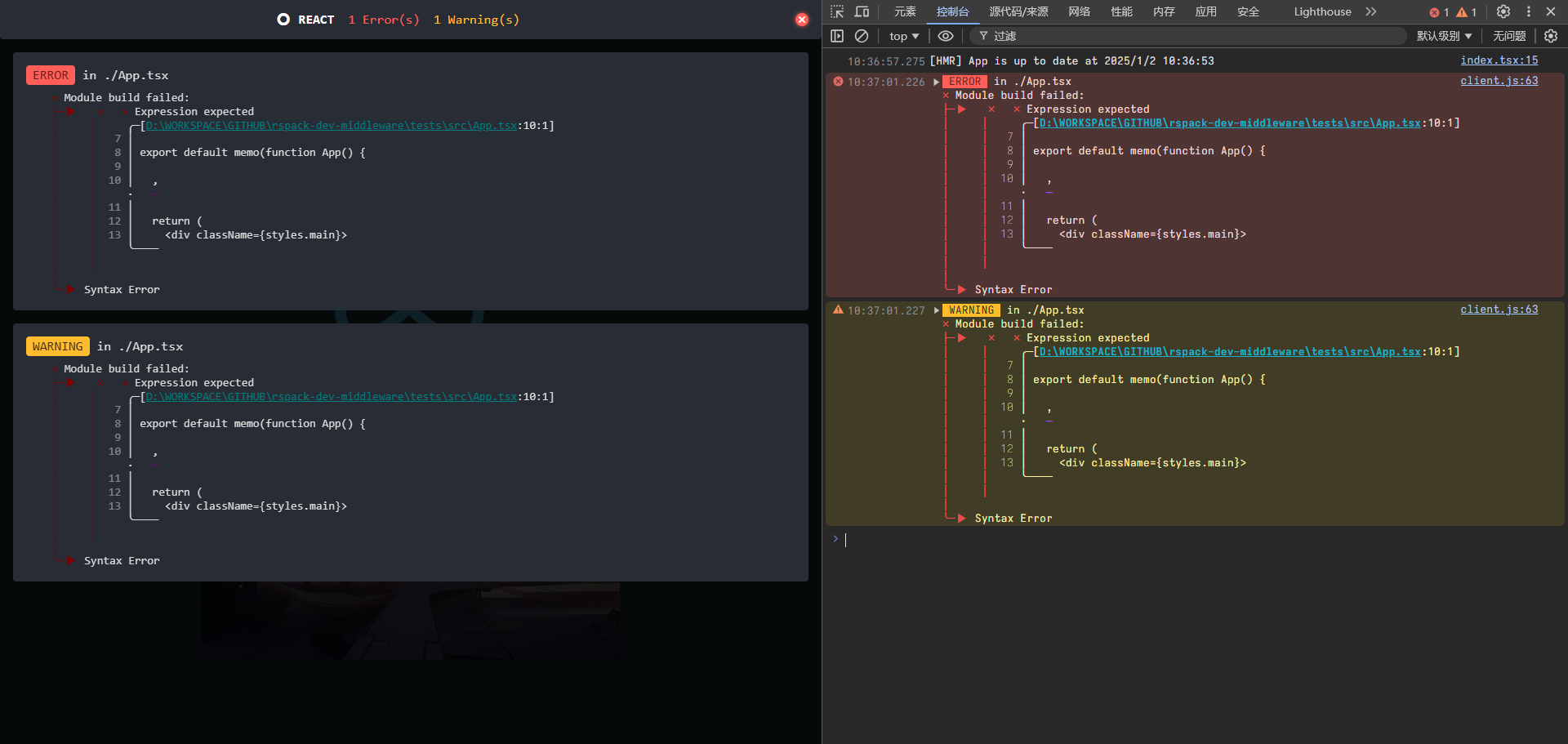Show more DevTools tabs chevron
Image resolution: width=1568 pixels, height=744 pixels.
click(x=1371, y=11)
